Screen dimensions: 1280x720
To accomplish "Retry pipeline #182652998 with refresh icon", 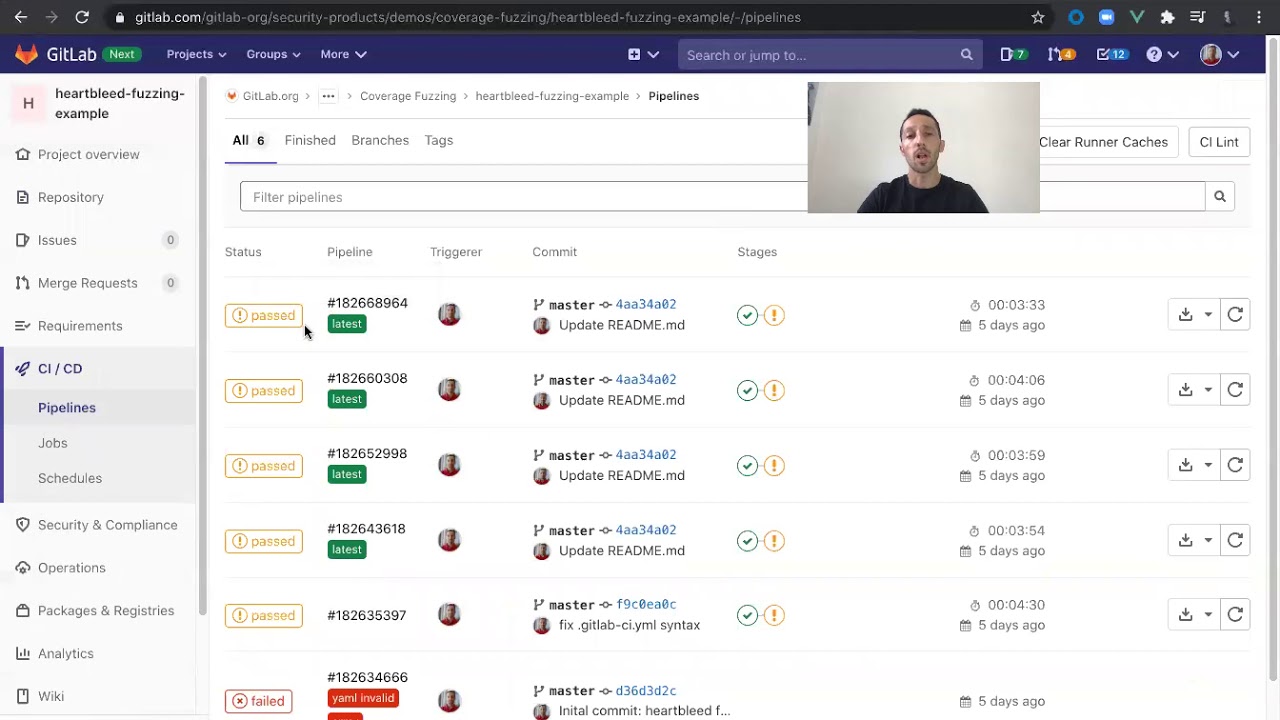I will [x=1235, y=465].
